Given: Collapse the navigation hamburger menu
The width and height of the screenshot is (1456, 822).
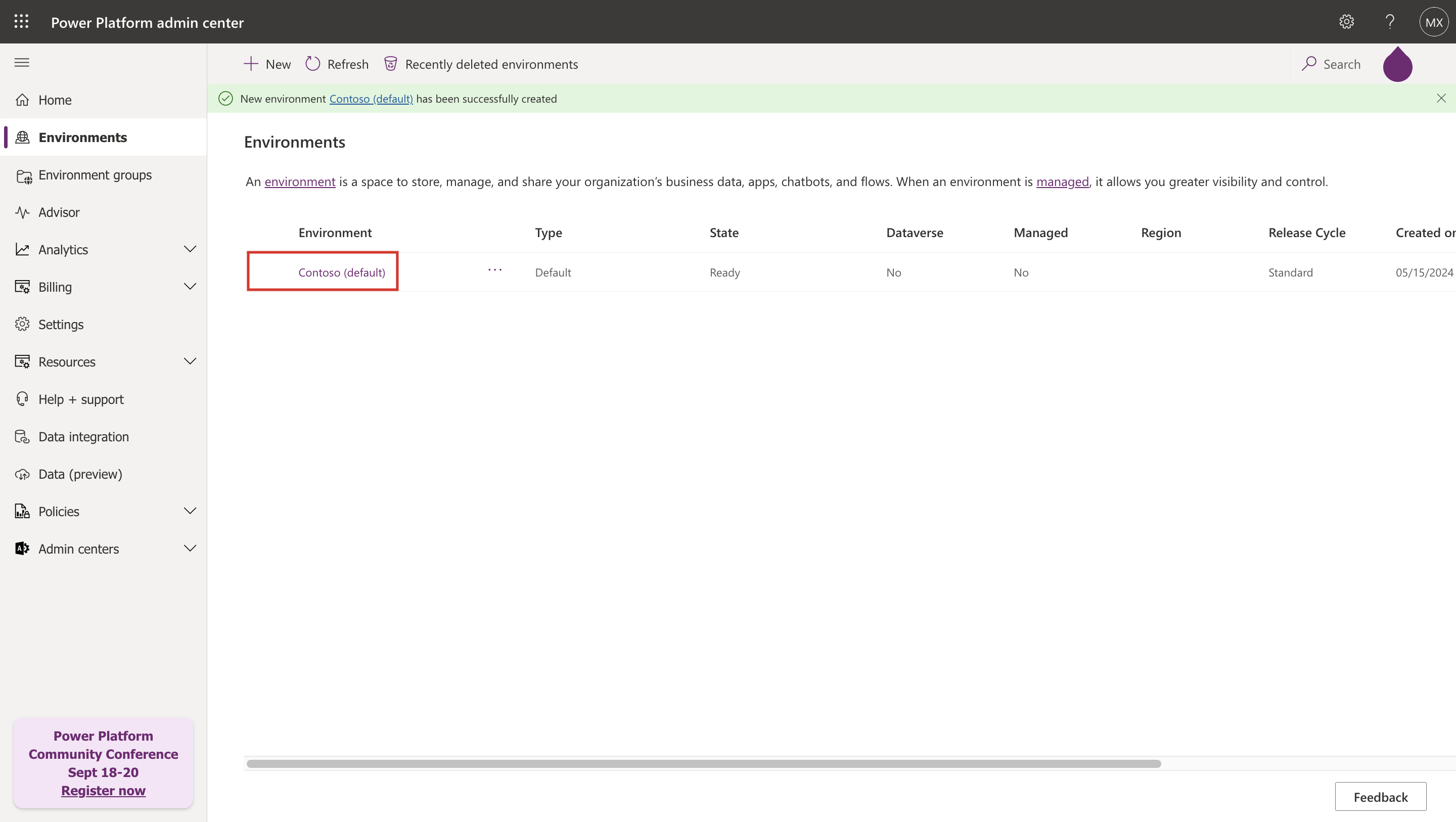Looking at the screenshot, I should 22,63.
